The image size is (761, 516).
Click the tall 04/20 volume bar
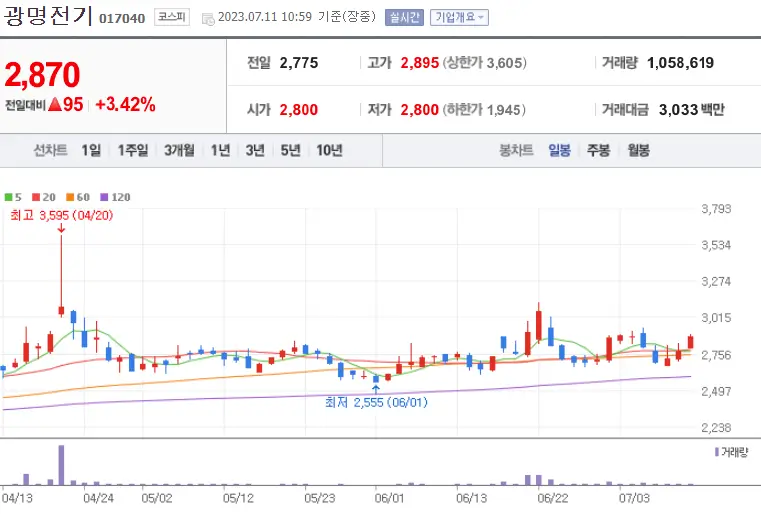click(61, 465)
